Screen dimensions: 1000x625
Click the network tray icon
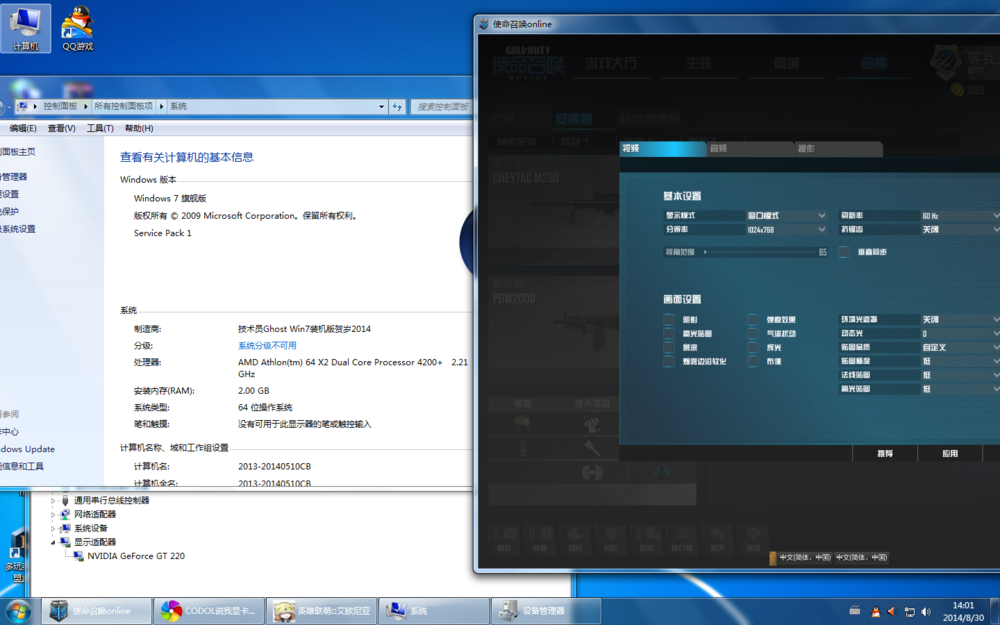909,612
